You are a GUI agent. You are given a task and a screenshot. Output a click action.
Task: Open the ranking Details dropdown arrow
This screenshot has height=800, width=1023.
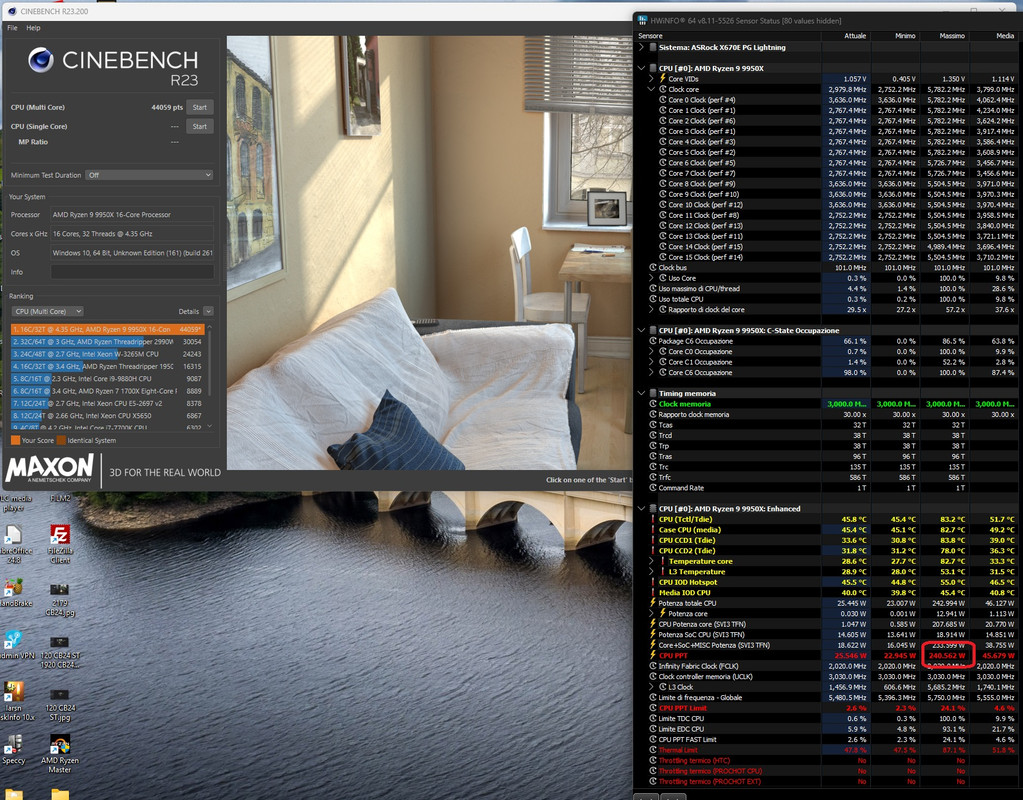[x=208, y=311]
